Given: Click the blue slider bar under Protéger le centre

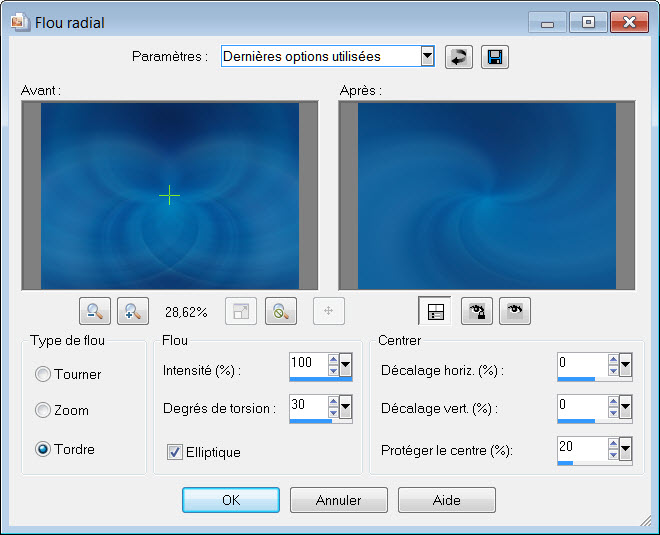Looking at the screenshot, I should click(x=565, y=463).
